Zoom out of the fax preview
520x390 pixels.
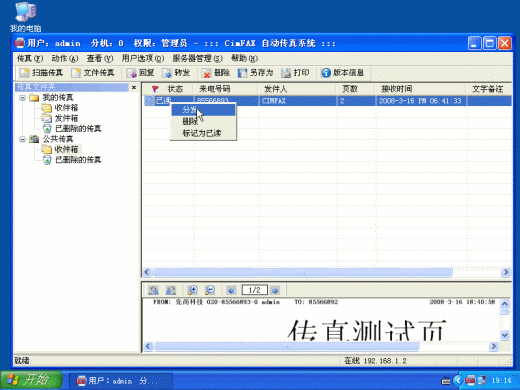tap(210, 290)
